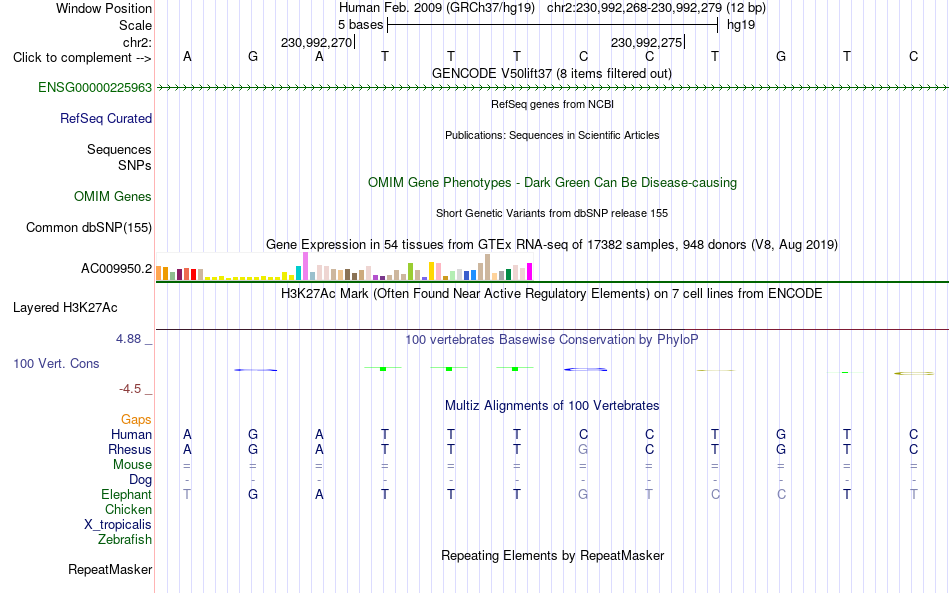Click the Window Position label

tap(104, 8)
